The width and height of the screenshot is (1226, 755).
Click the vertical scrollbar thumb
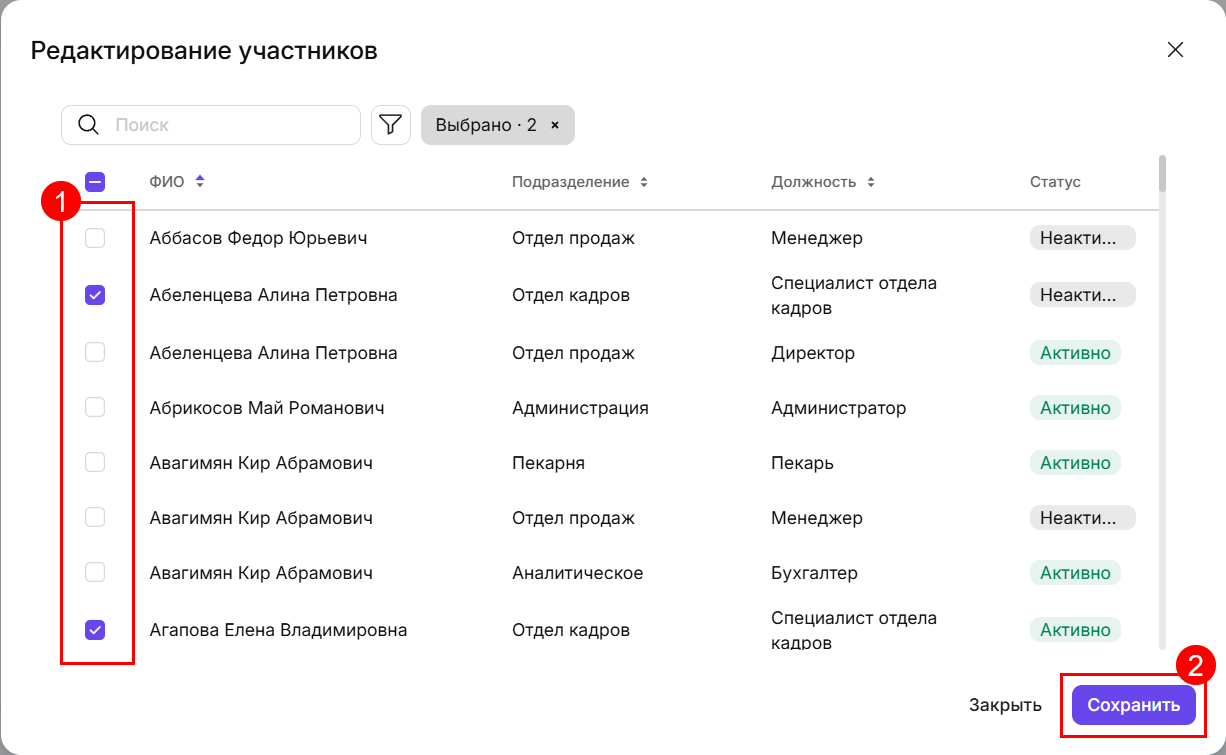click(x=1162, y=173)
